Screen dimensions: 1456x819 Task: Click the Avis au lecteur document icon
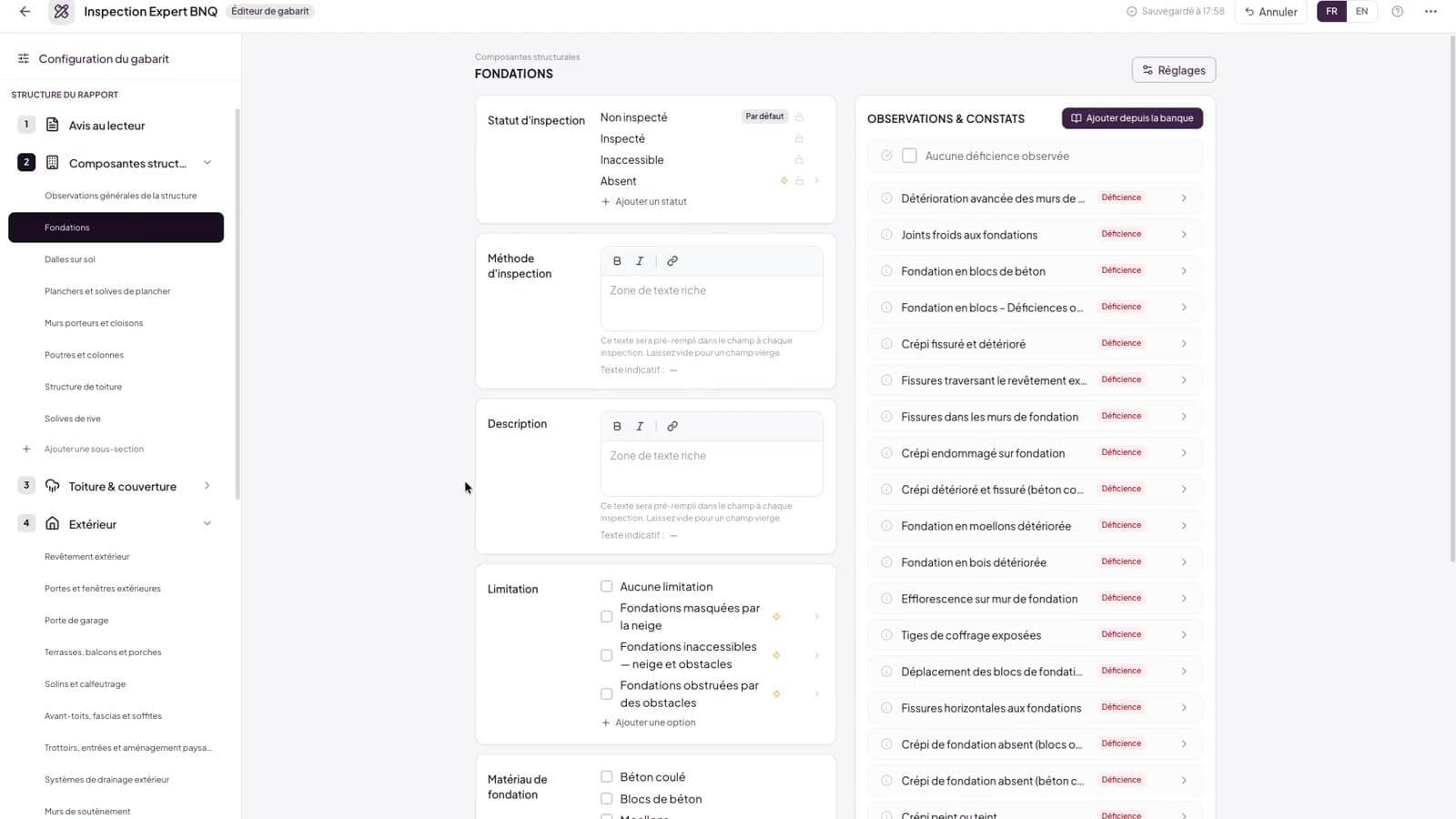53,125
